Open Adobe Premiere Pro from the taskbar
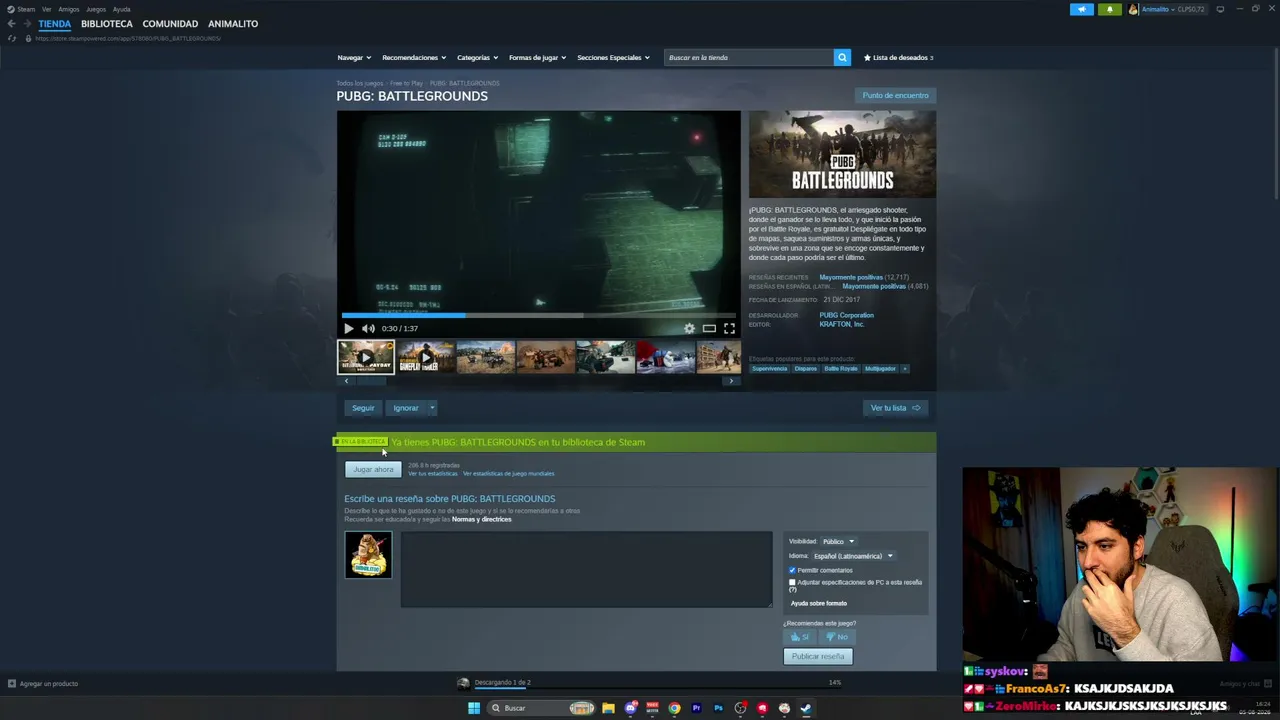Screen dimensions: 1280x720 [697, 708]
